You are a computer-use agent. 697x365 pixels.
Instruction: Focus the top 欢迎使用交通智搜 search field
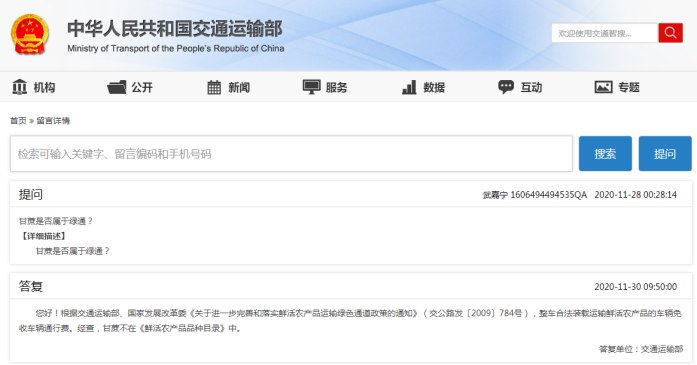(605, 33)
